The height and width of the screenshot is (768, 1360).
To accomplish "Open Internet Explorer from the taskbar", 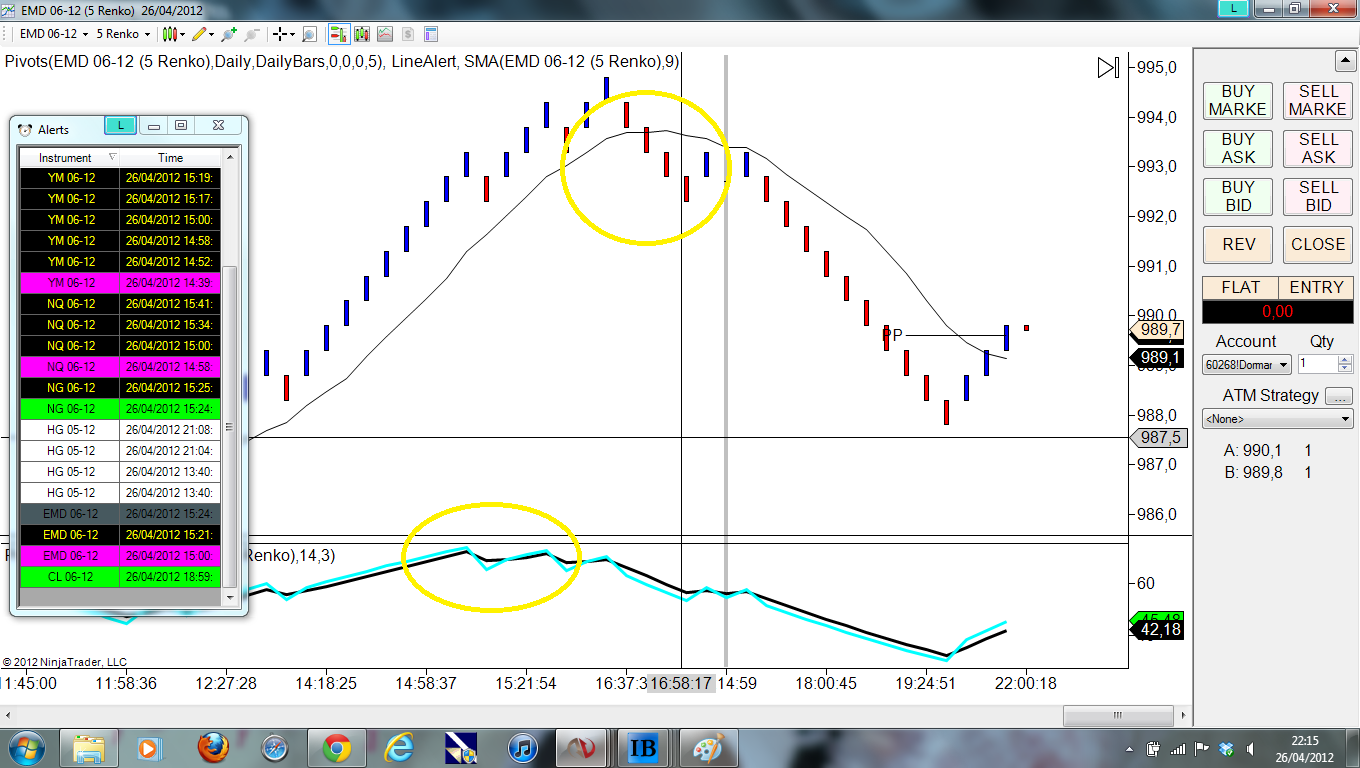I will coord(399,747).
